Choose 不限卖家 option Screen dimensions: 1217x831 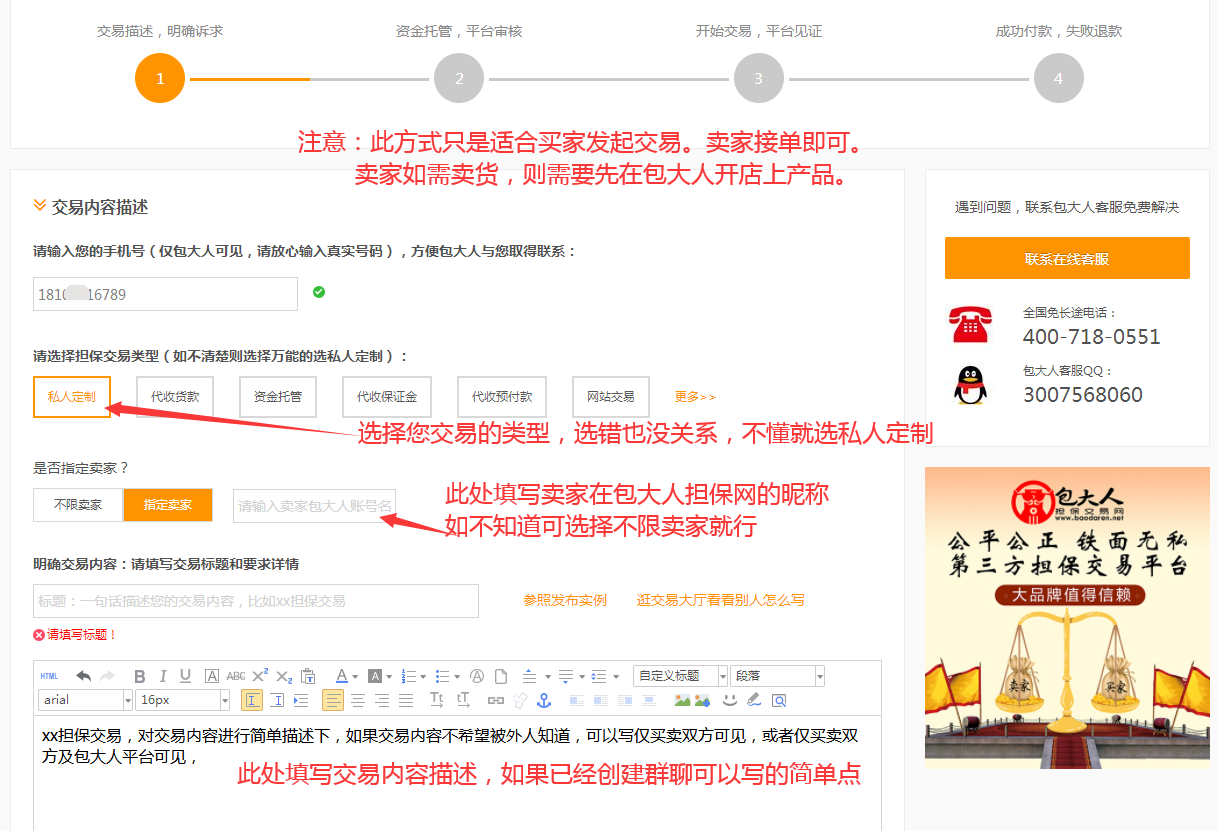click(x=77, y=505)
